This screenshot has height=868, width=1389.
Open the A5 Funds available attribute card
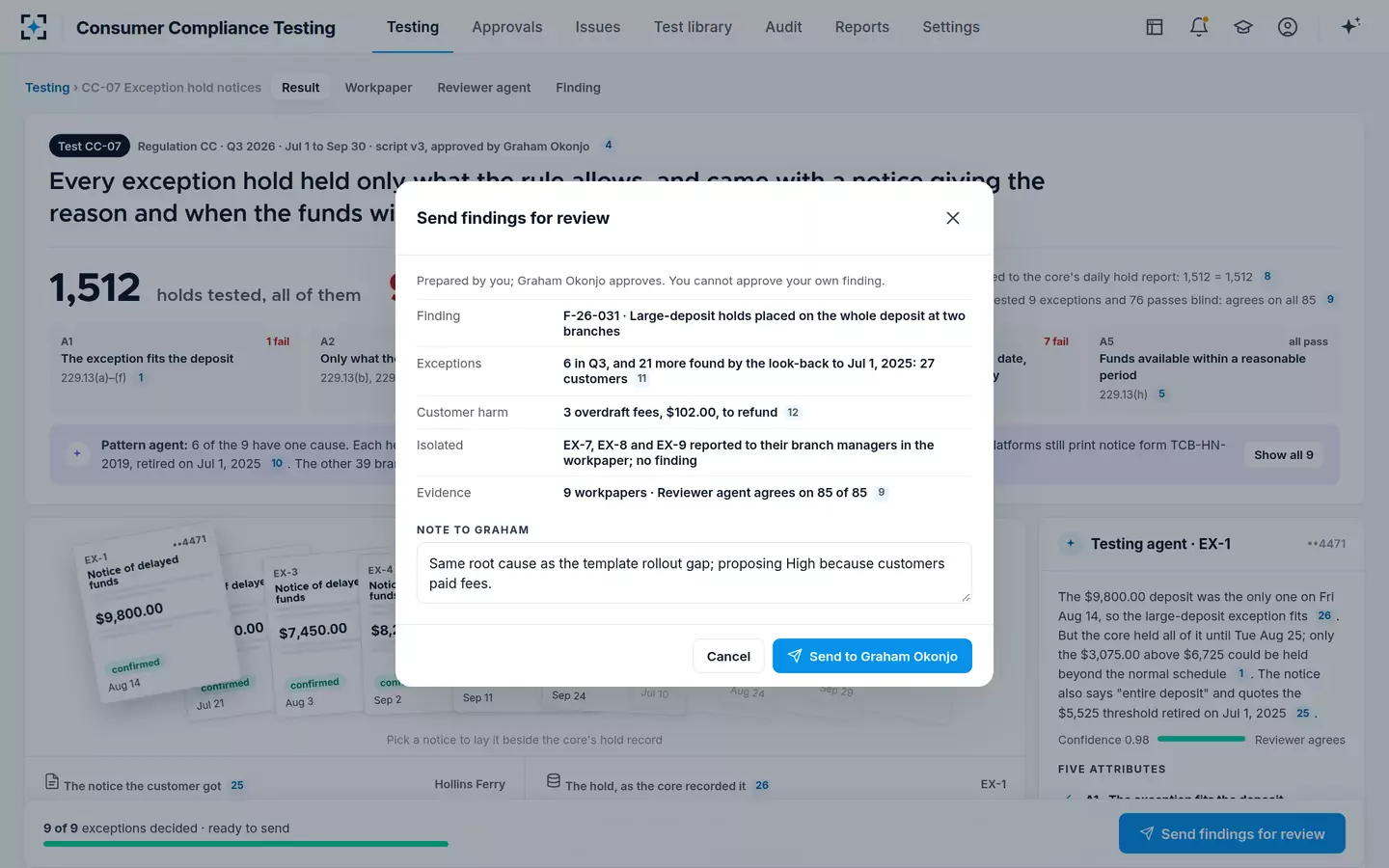(1214, 368)
